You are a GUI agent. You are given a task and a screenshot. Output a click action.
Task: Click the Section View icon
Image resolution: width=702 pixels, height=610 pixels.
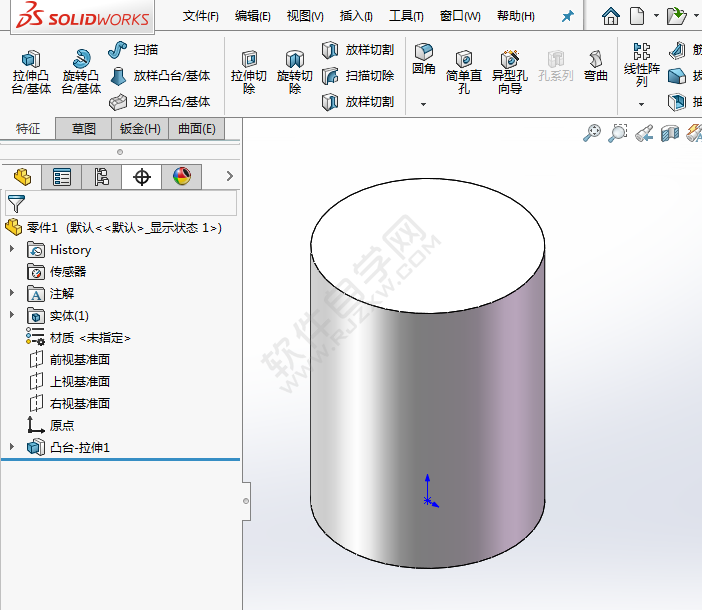[x=670, y=133]
